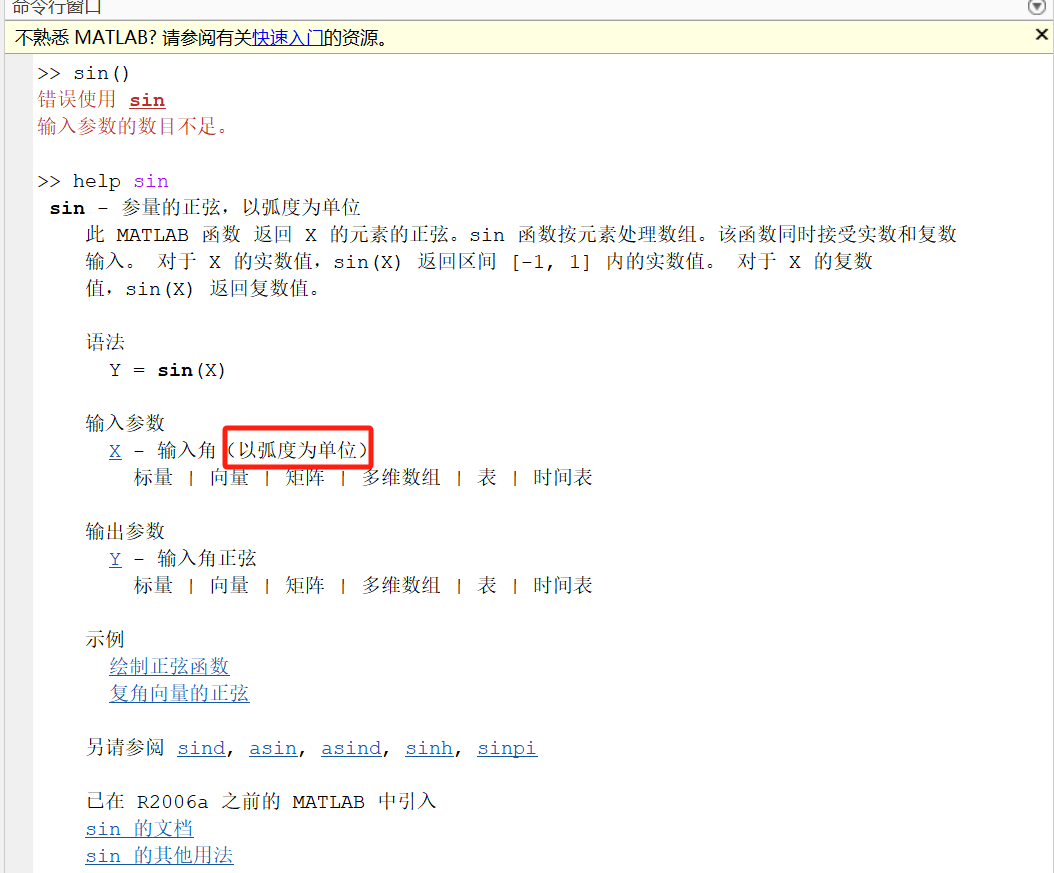Open the 绘制正弦函数 example link
Viewport: 1054px width, 873px height.
[x=169, y=667]
